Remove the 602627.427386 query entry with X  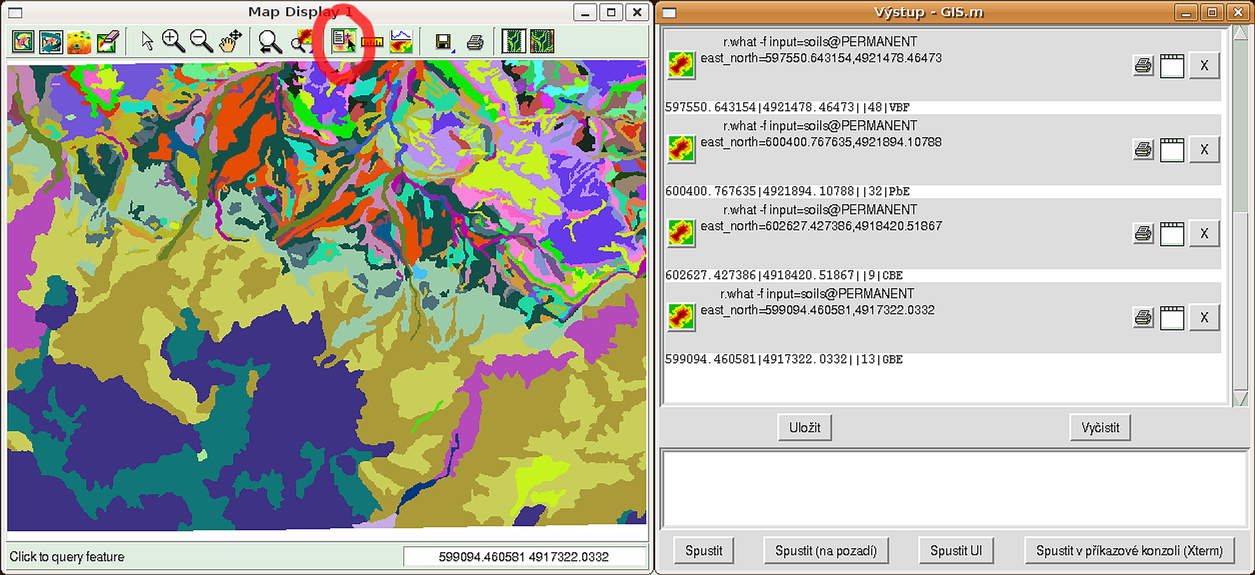[x=1204, y=234]
